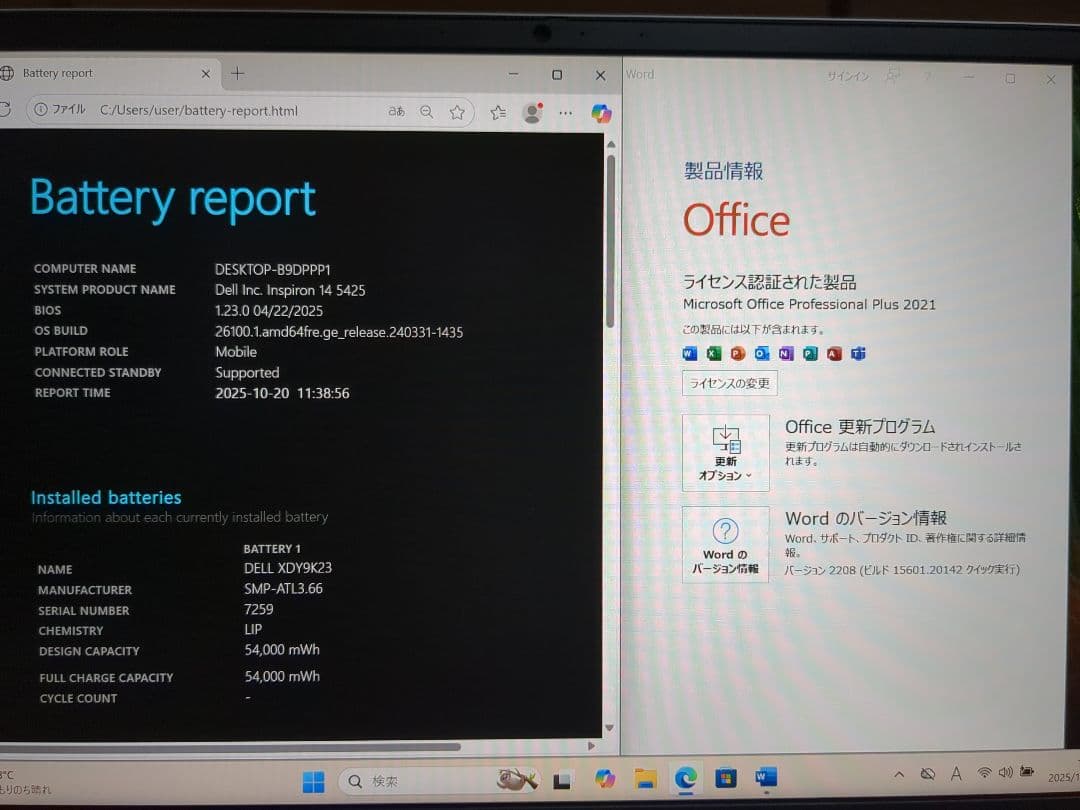Open the PowerPoint icon in the product list
Screen dimensions: 1080x810
click(x=737, y=353)
